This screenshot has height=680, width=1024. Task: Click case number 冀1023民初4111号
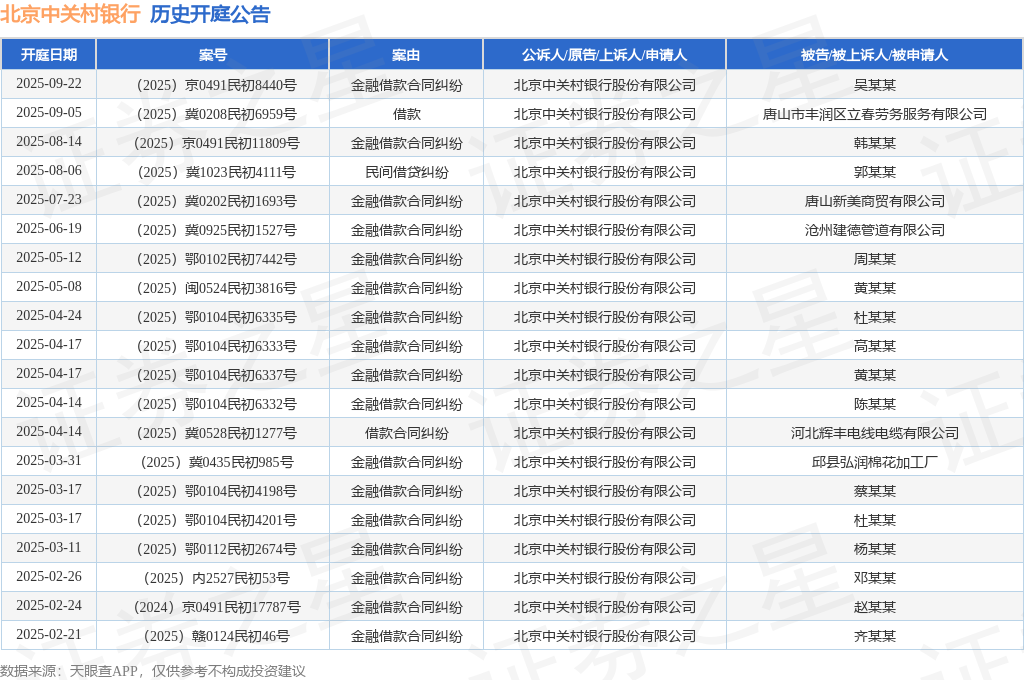point(216,172)
